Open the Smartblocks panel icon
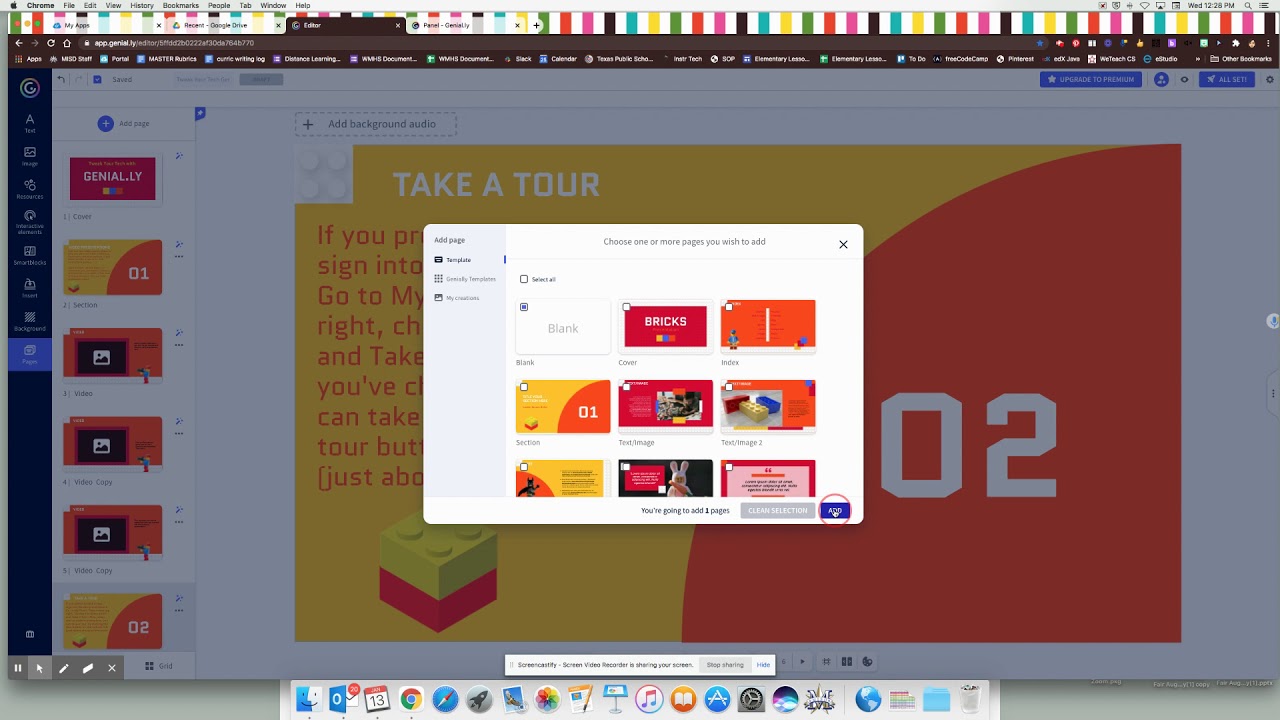The width and height of the screenshot is (1280, 720). tap(30, 255)
